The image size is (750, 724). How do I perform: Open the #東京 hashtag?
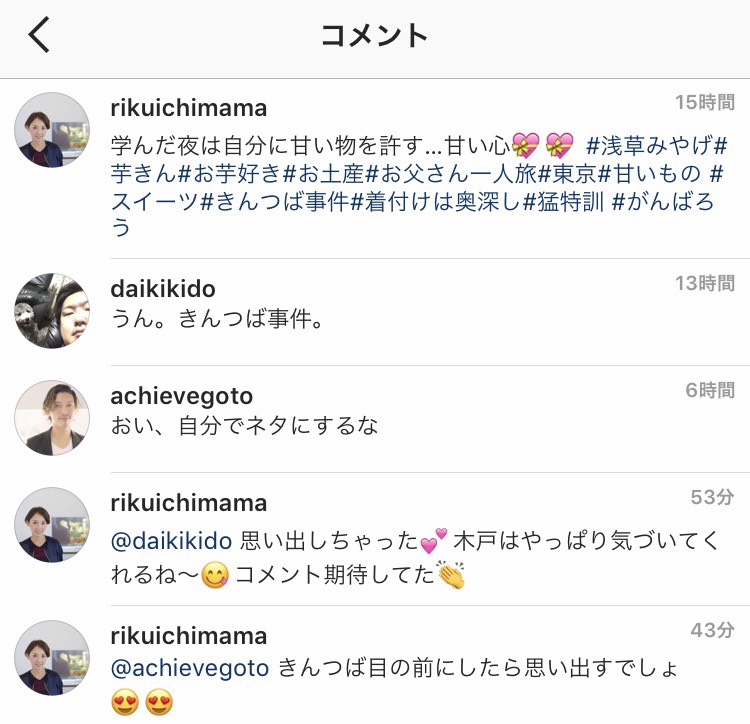tap(567, 174)
